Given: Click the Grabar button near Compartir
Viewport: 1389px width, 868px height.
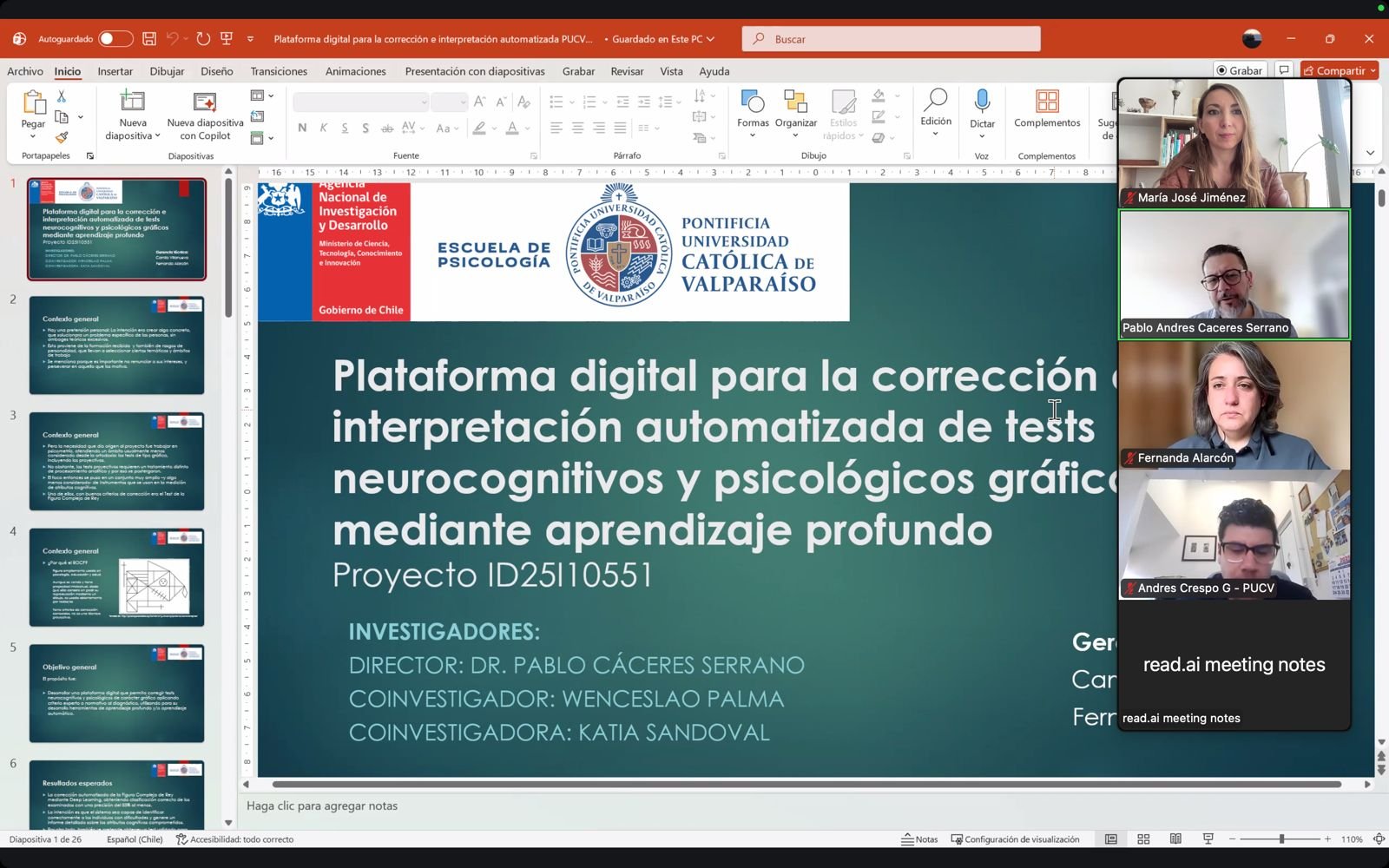Looking at the screenshot, I should [1240, 71].
